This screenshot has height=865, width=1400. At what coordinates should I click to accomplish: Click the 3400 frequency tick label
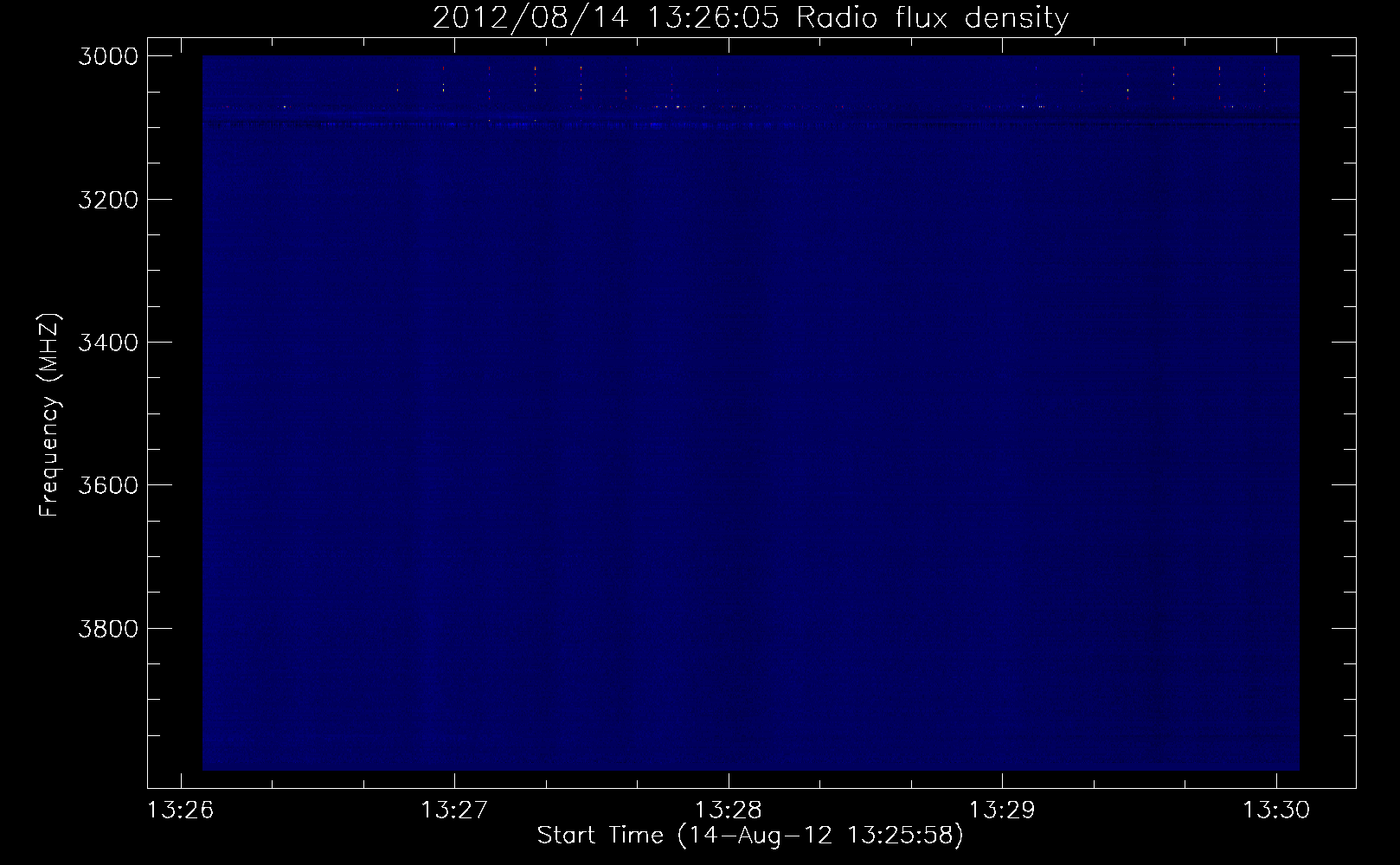108,343
